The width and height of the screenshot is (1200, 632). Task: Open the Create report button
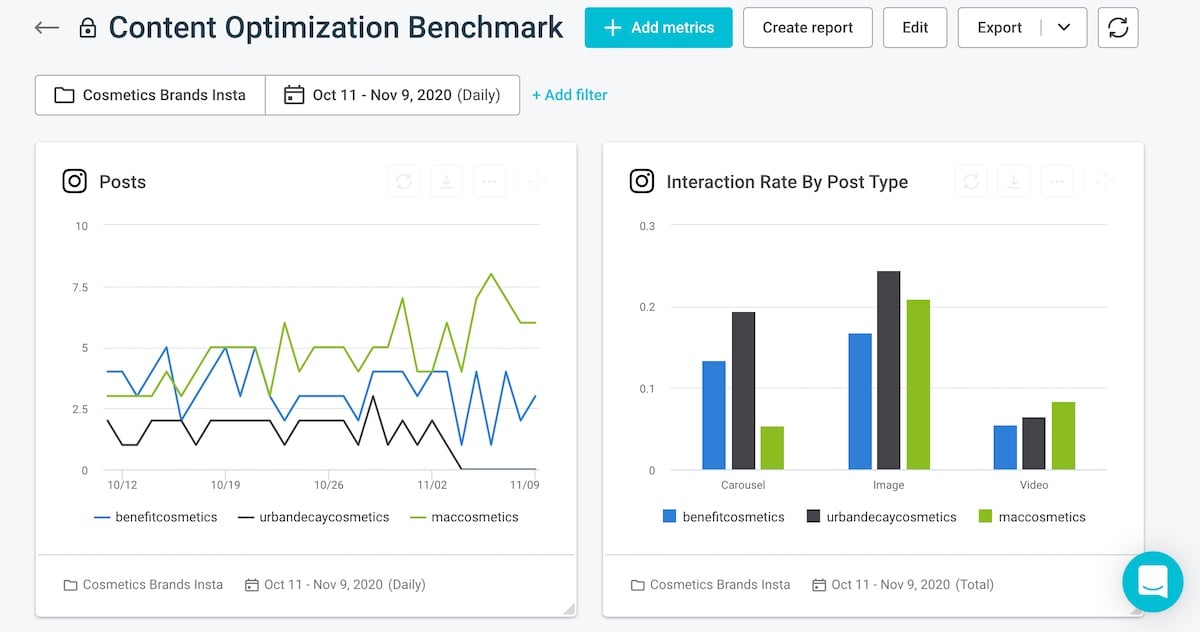point(807,28)
